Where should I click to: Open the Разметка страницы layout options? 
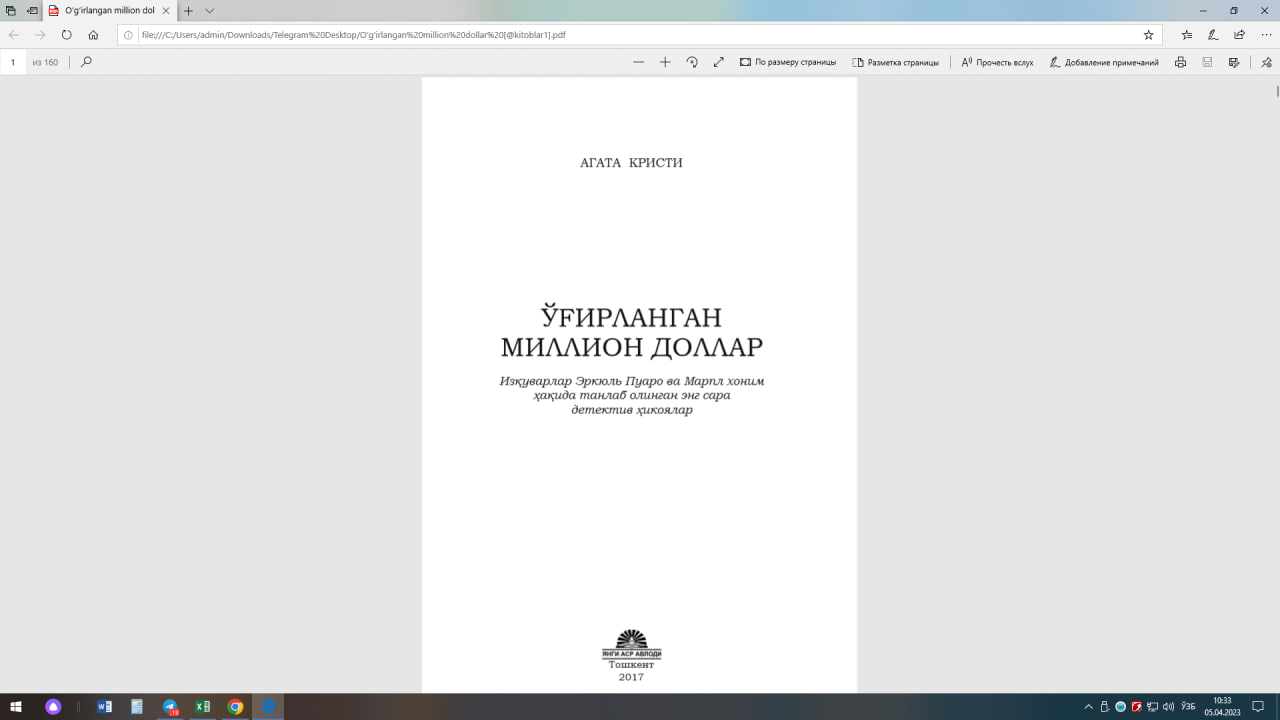pos(895,62)
